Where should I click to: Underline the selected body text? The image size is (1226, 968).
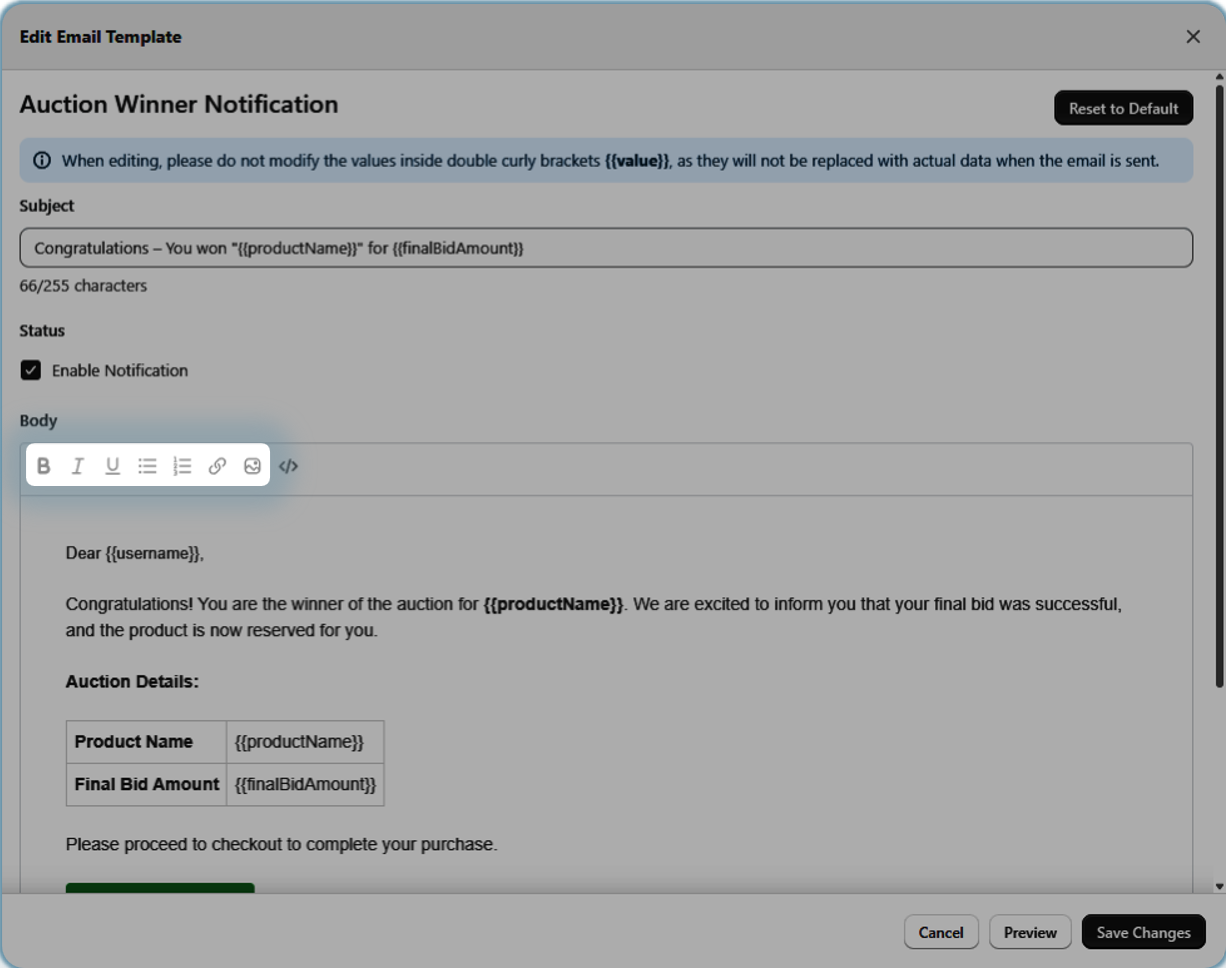click(113, 466)
